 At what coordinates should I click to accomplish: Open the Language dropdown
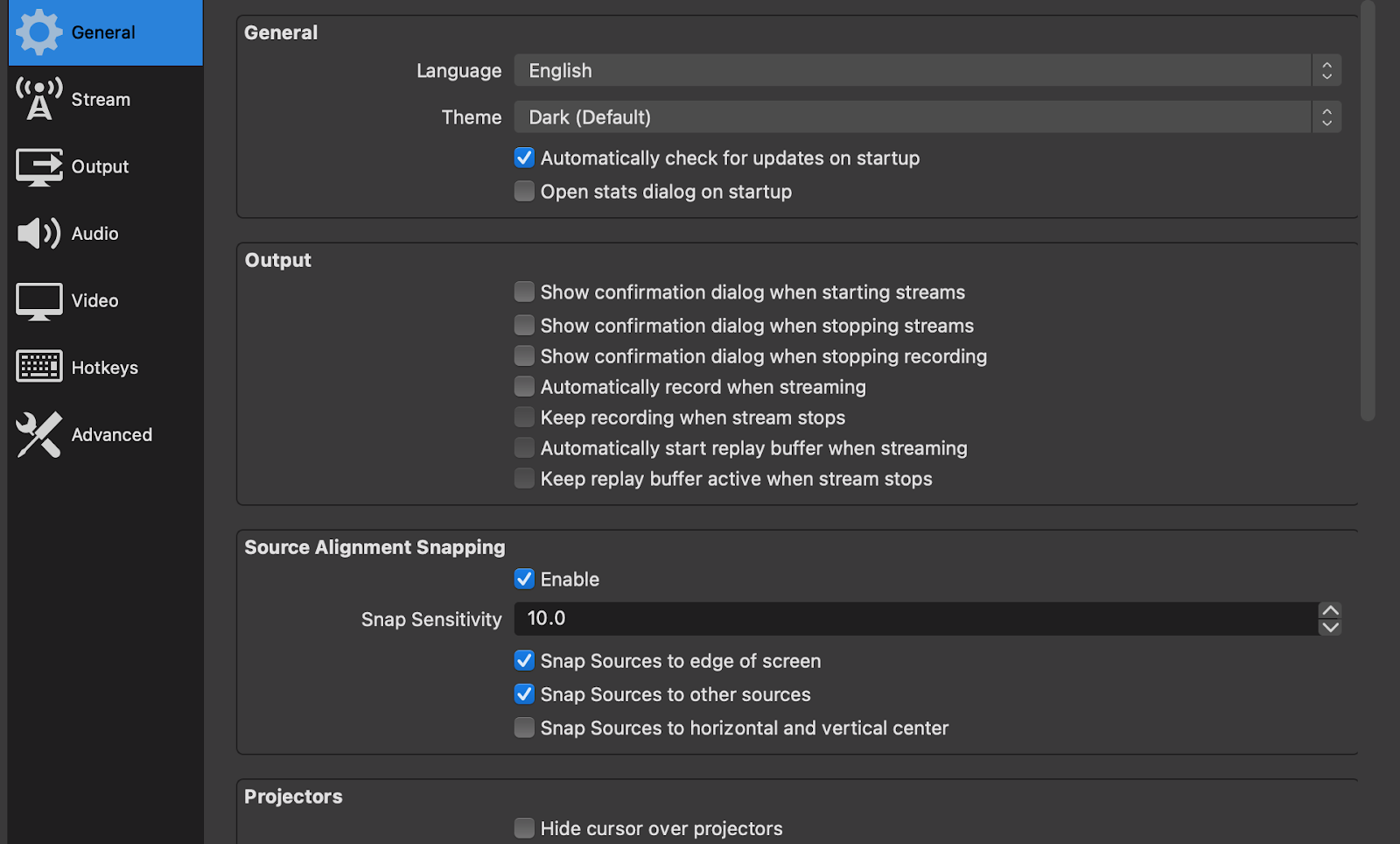coord(927,70)
